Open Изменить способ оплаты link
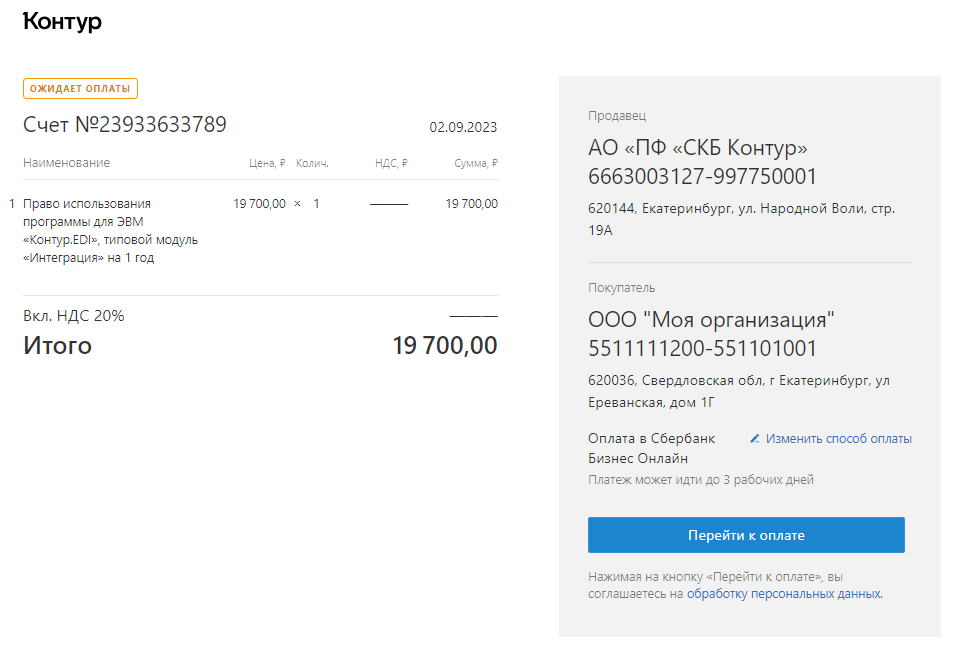 coord(838,439)
